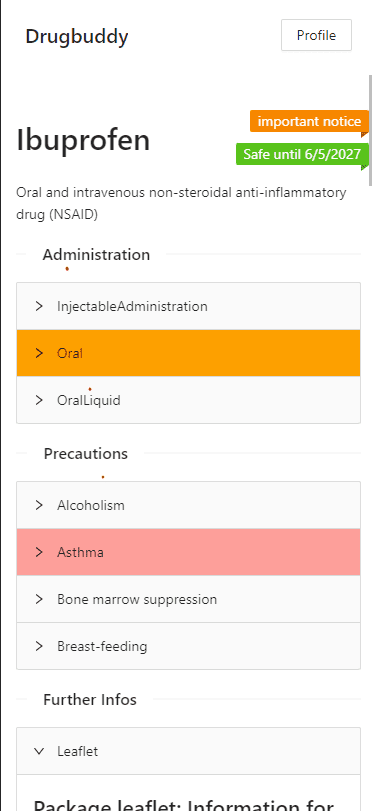
Task: Expand the InjectableAdministration chevron arrow
Action: pos(39,306)
